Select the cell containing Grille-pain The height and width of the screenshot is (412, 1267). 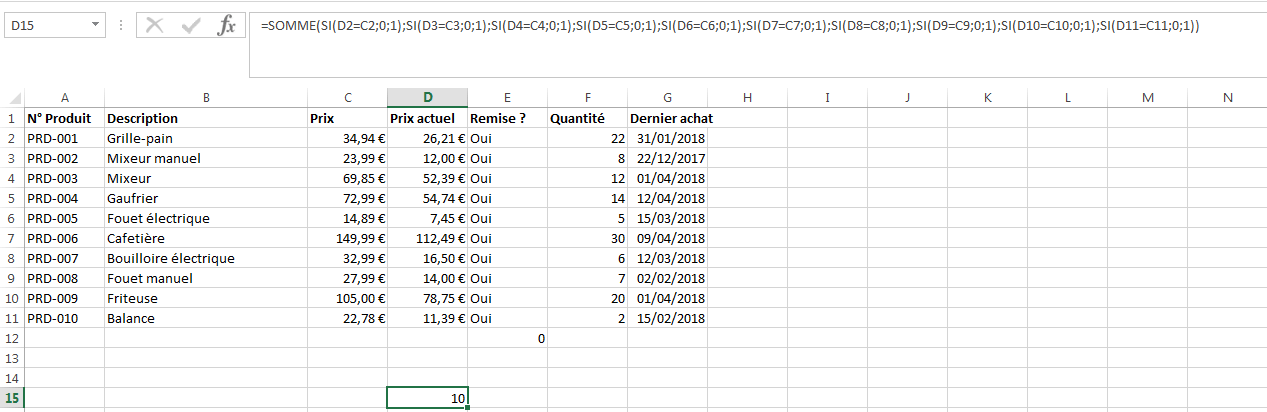pyautogui.click(x=205, y=138)
